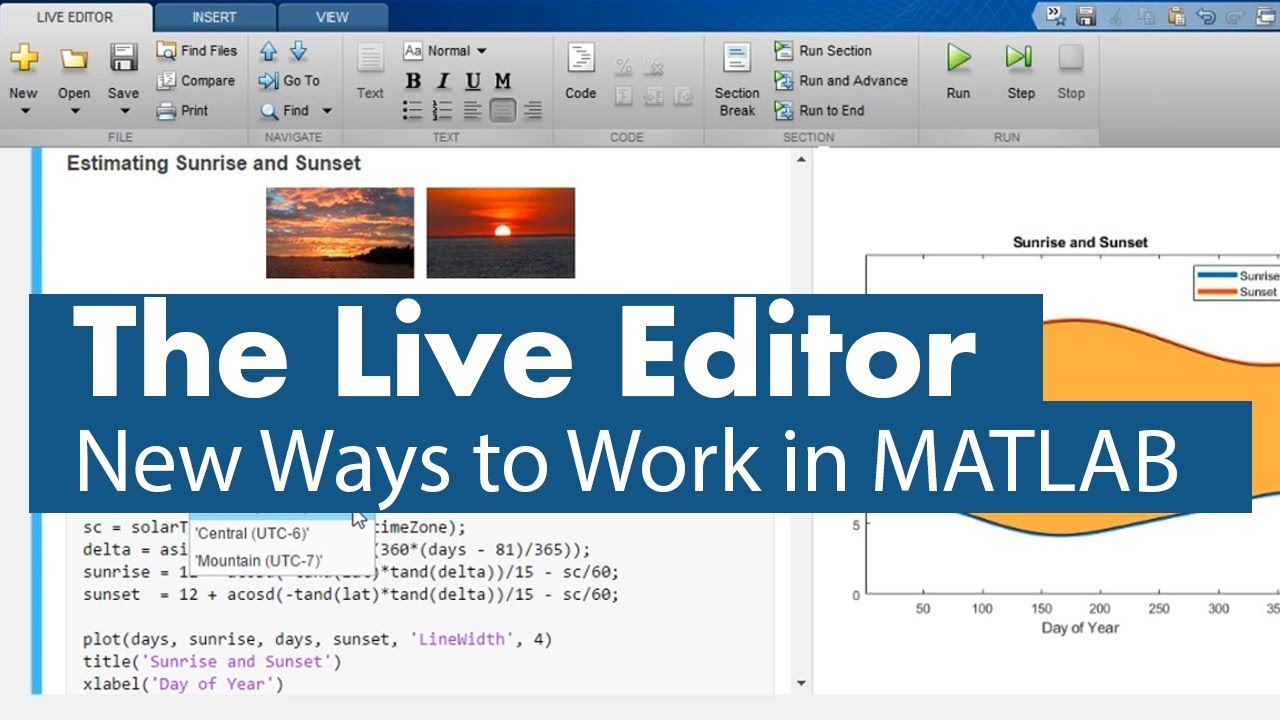Toggle bulleted list
Viewport: 1280px width, 720px height.
point(413,110)
